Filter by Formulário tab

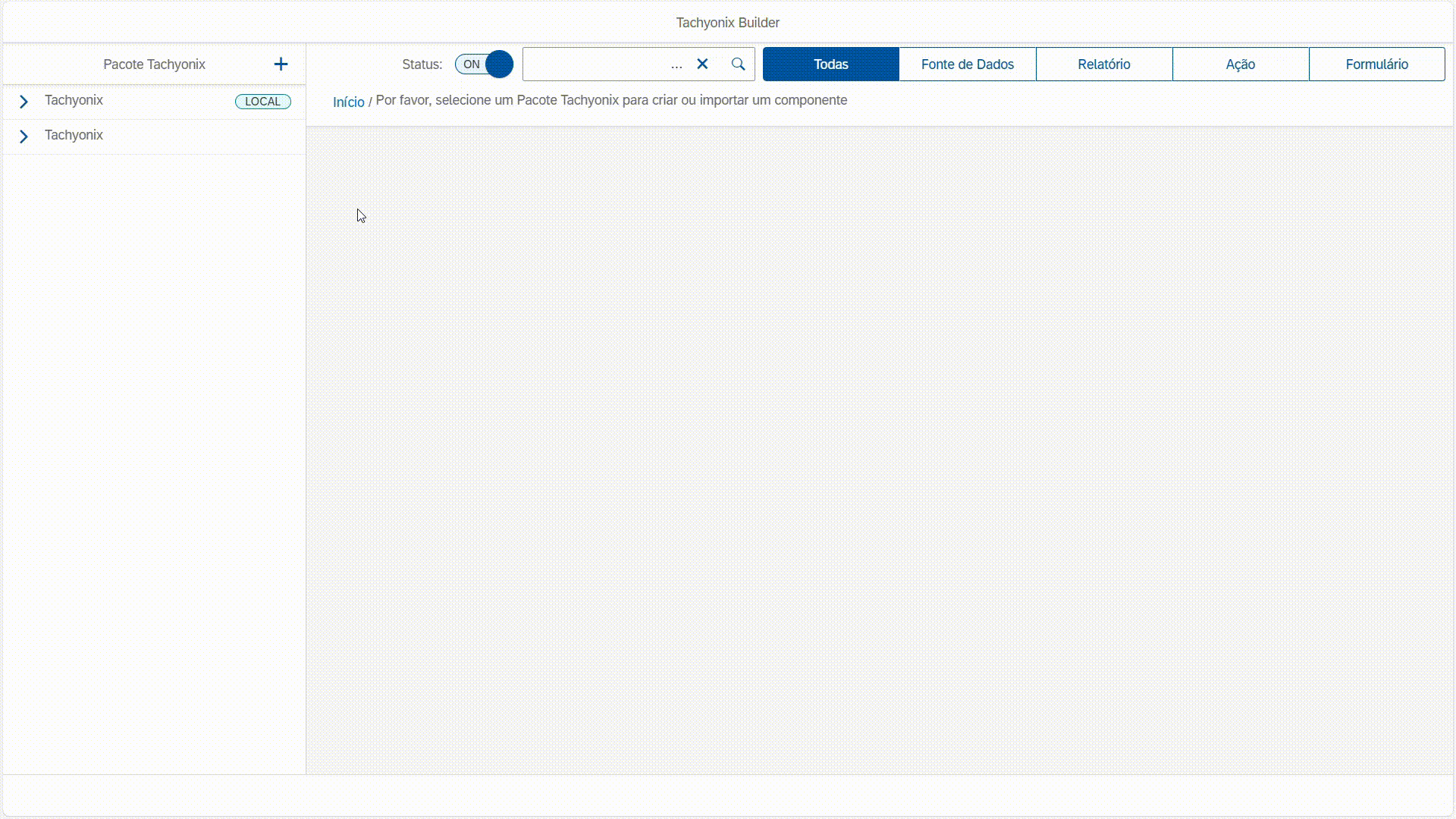1376,64
